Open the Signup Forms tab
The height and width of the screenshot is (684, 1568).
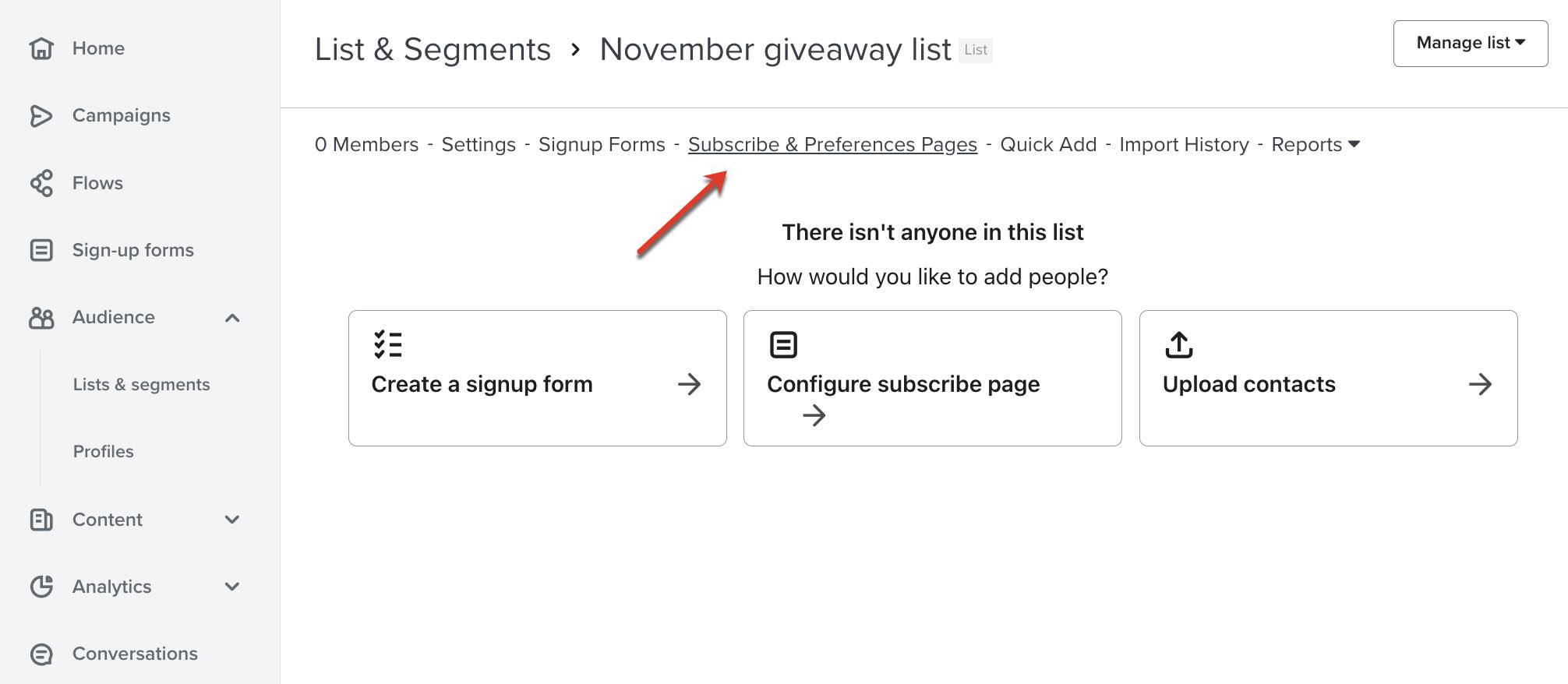coord(601,144)
